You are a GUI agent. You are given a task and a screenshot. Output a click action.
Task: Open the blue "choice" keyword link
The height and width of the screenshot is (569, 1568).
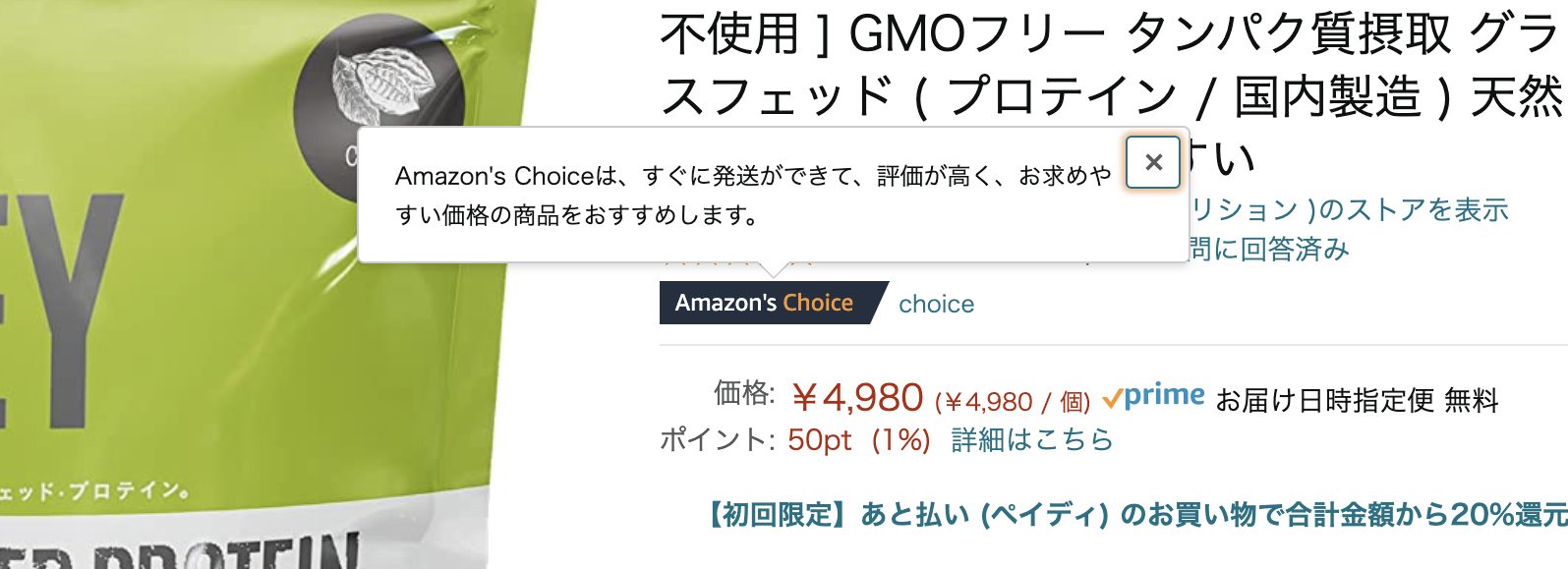click(x=936, y=304)
